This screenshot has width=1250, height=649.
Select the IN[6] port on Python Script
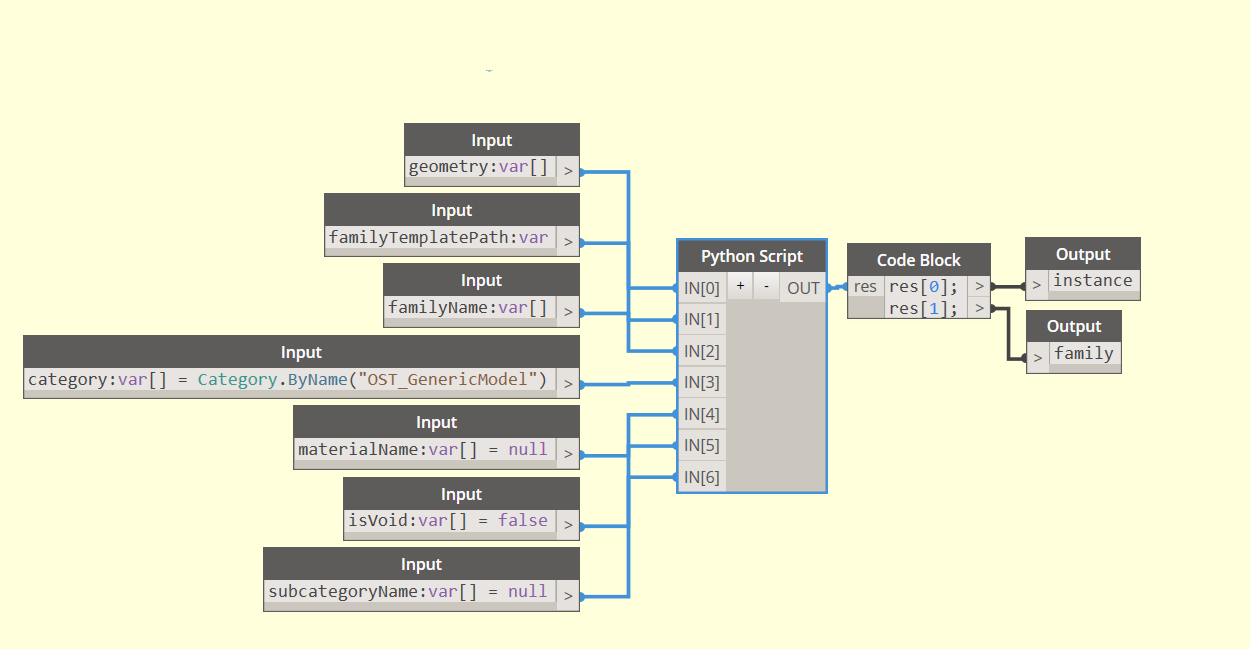(x=702, y=477)
